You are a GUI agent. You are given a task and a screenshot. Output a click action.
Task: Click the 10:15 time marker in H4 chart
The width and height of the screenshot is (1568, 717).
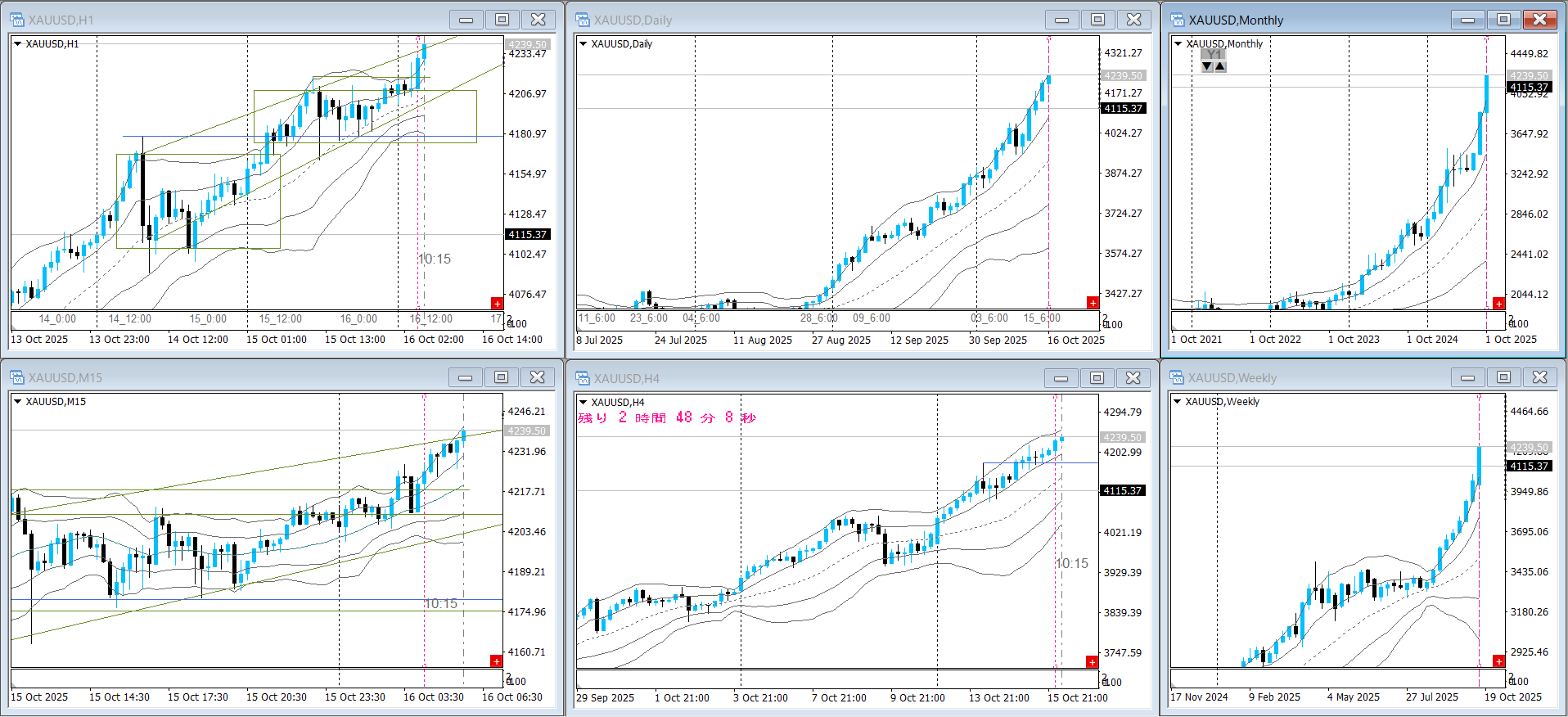click(1071, 563)
